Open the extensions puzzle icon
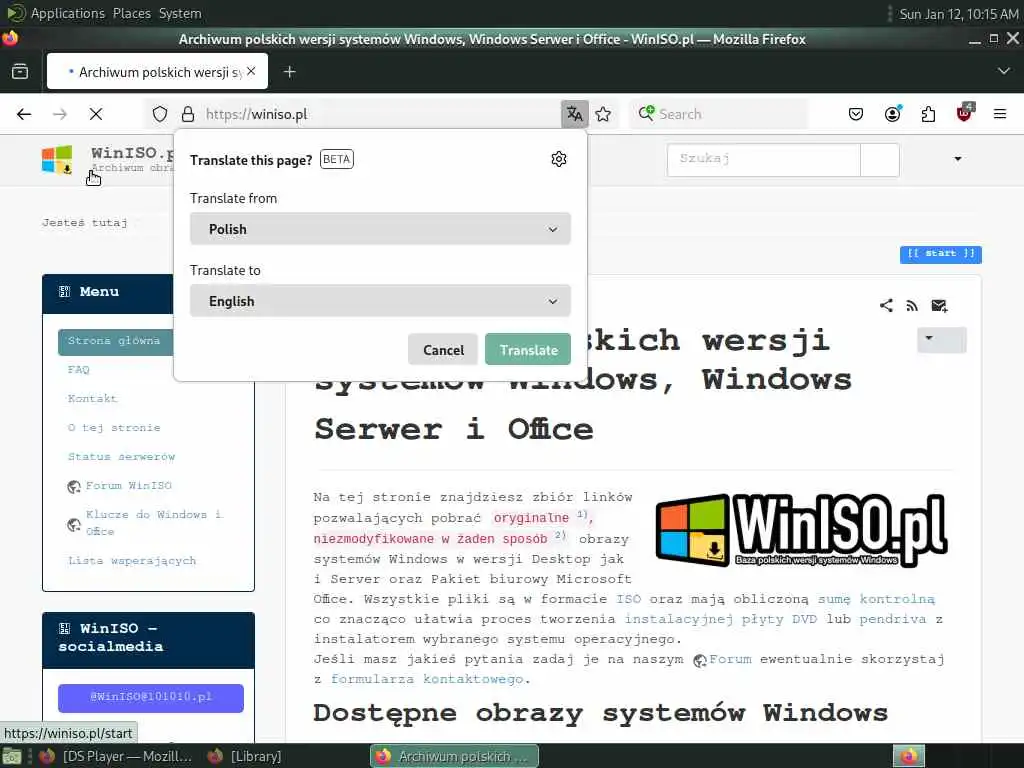This screenshot has height=768, width=1024. click(x=928, y=114)
